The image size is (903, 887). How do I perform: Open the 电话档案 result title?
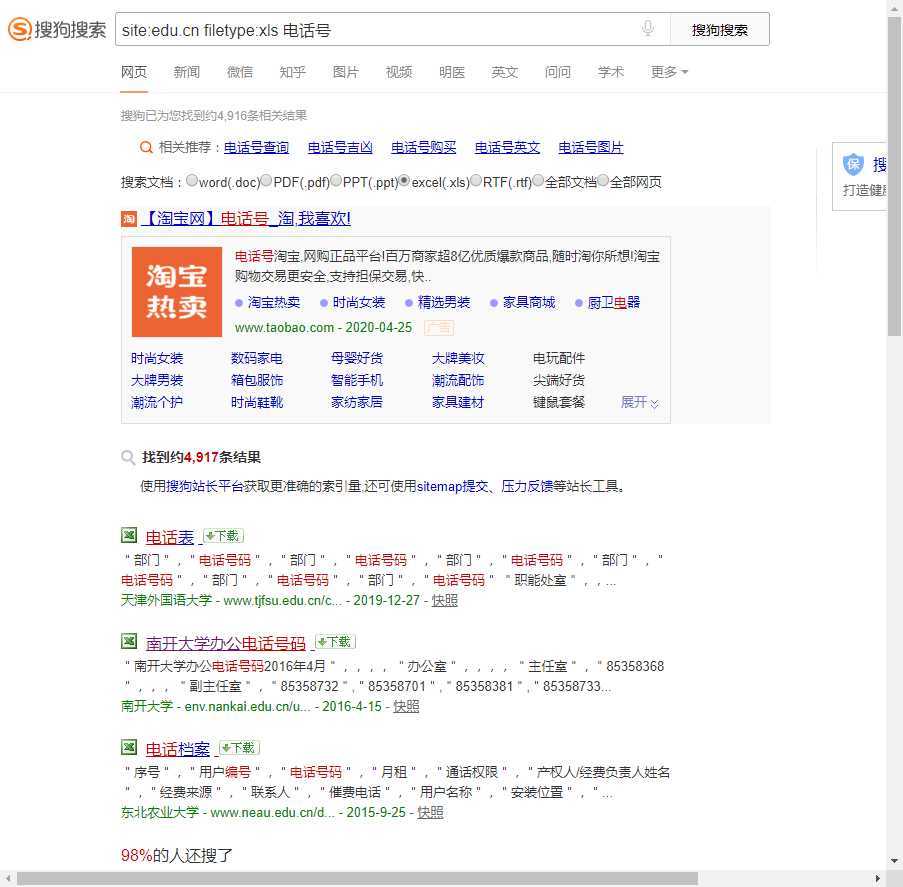click(177, 749)
